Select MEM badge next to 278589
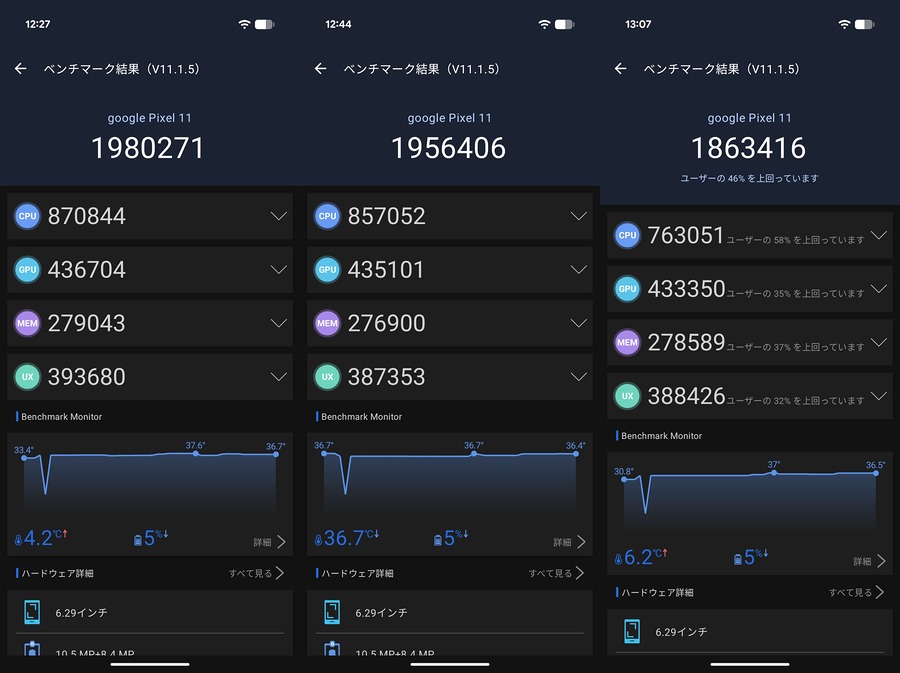The image size is (900, 673). (627, 343)
